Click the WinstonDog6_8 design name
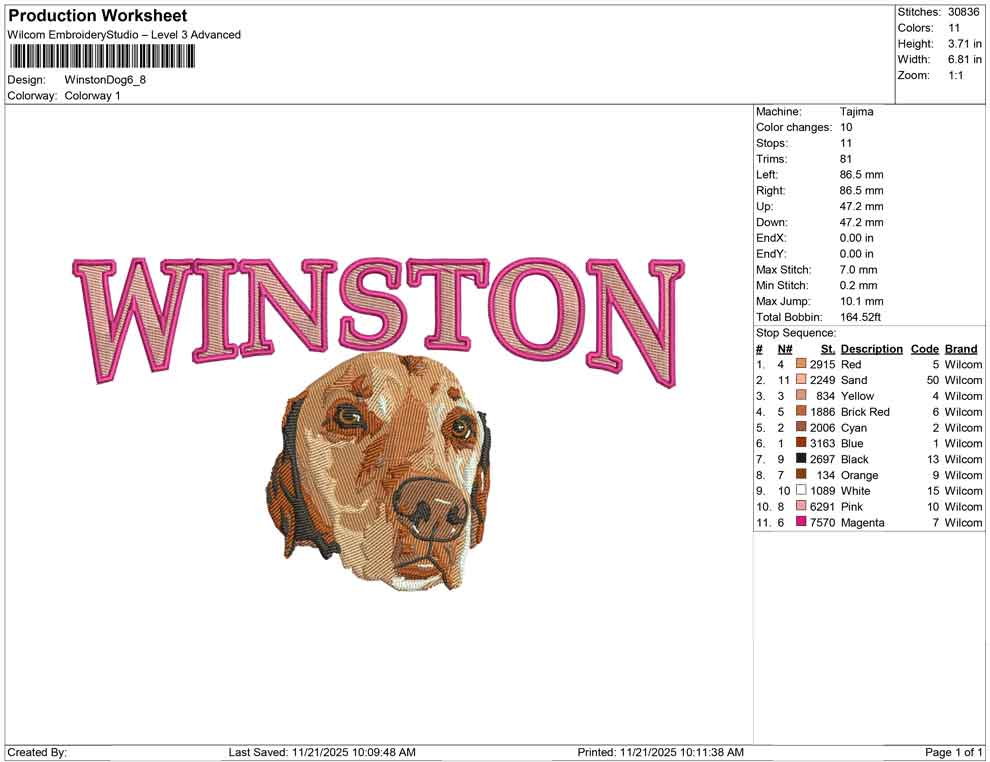990x762 pixels. (105, 80)
